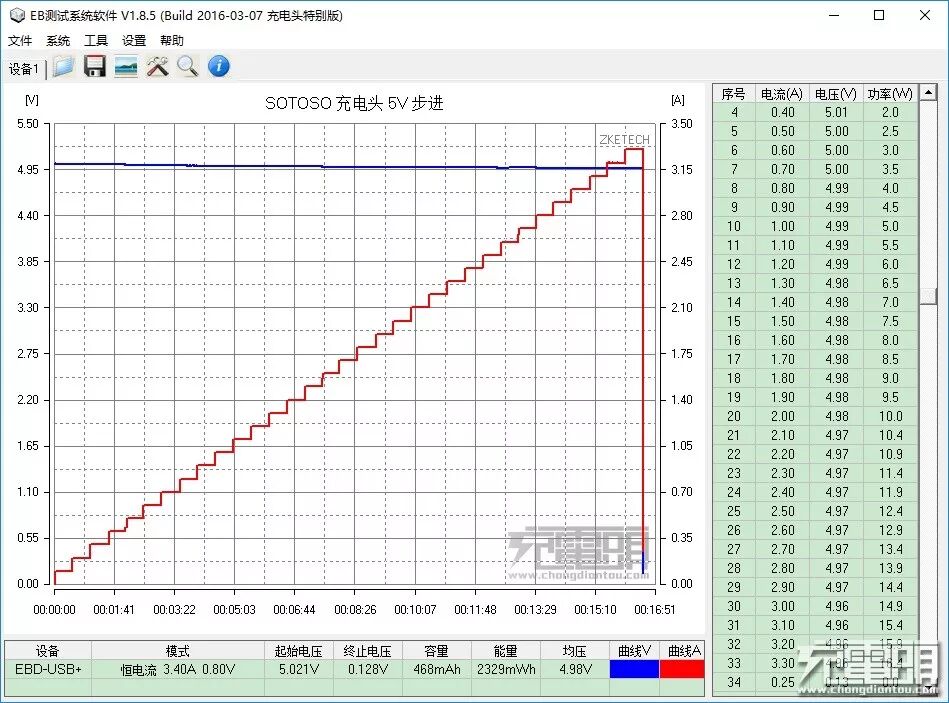The width and height of the screenshot is (949, 703).
Task: Open the 设置 menu
Action: [134, 41]
